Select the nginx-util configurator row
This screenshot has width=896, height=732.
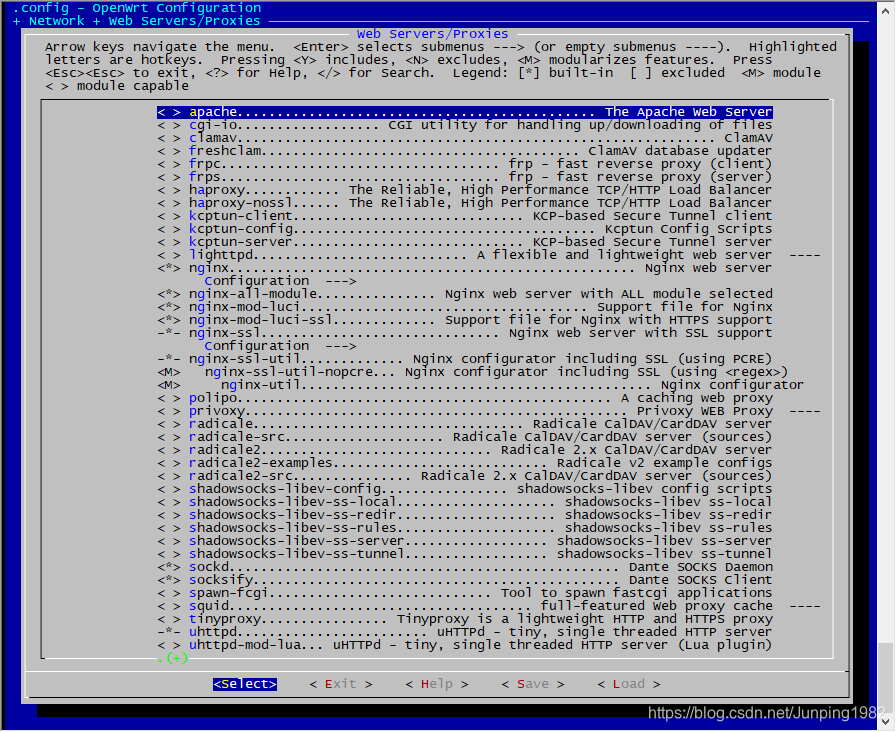(481, 386)
